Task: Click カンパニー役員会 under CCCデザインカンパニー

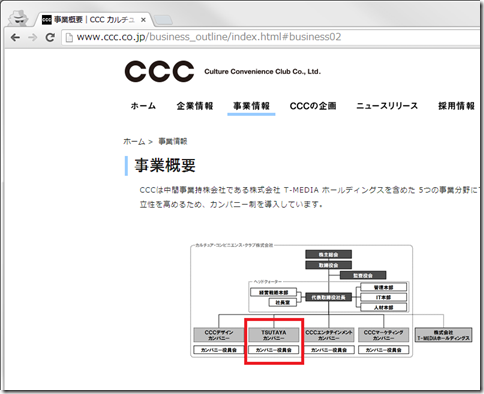Action: 219,350
